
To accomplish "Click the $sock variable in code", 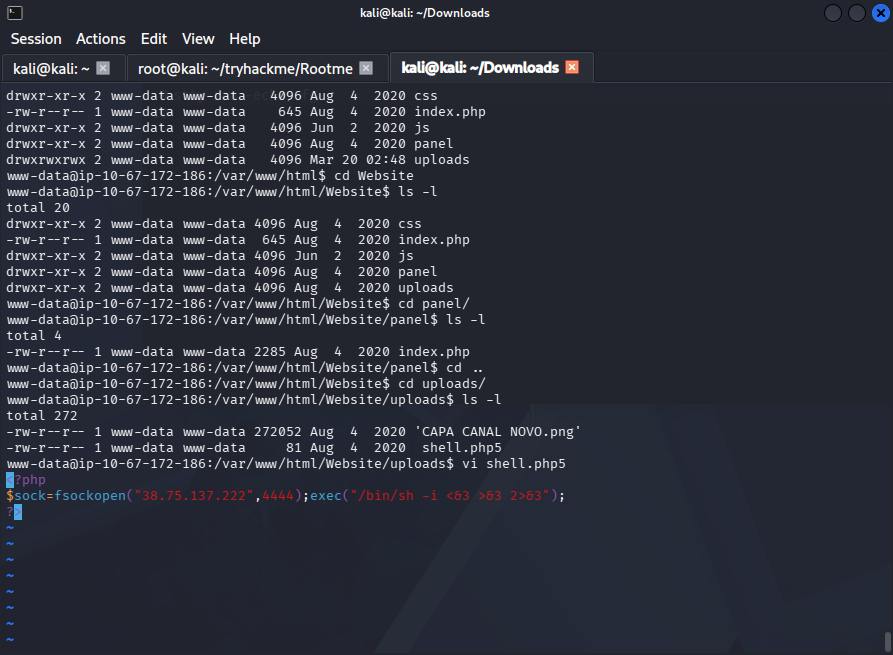I will [x=26, y=496].
